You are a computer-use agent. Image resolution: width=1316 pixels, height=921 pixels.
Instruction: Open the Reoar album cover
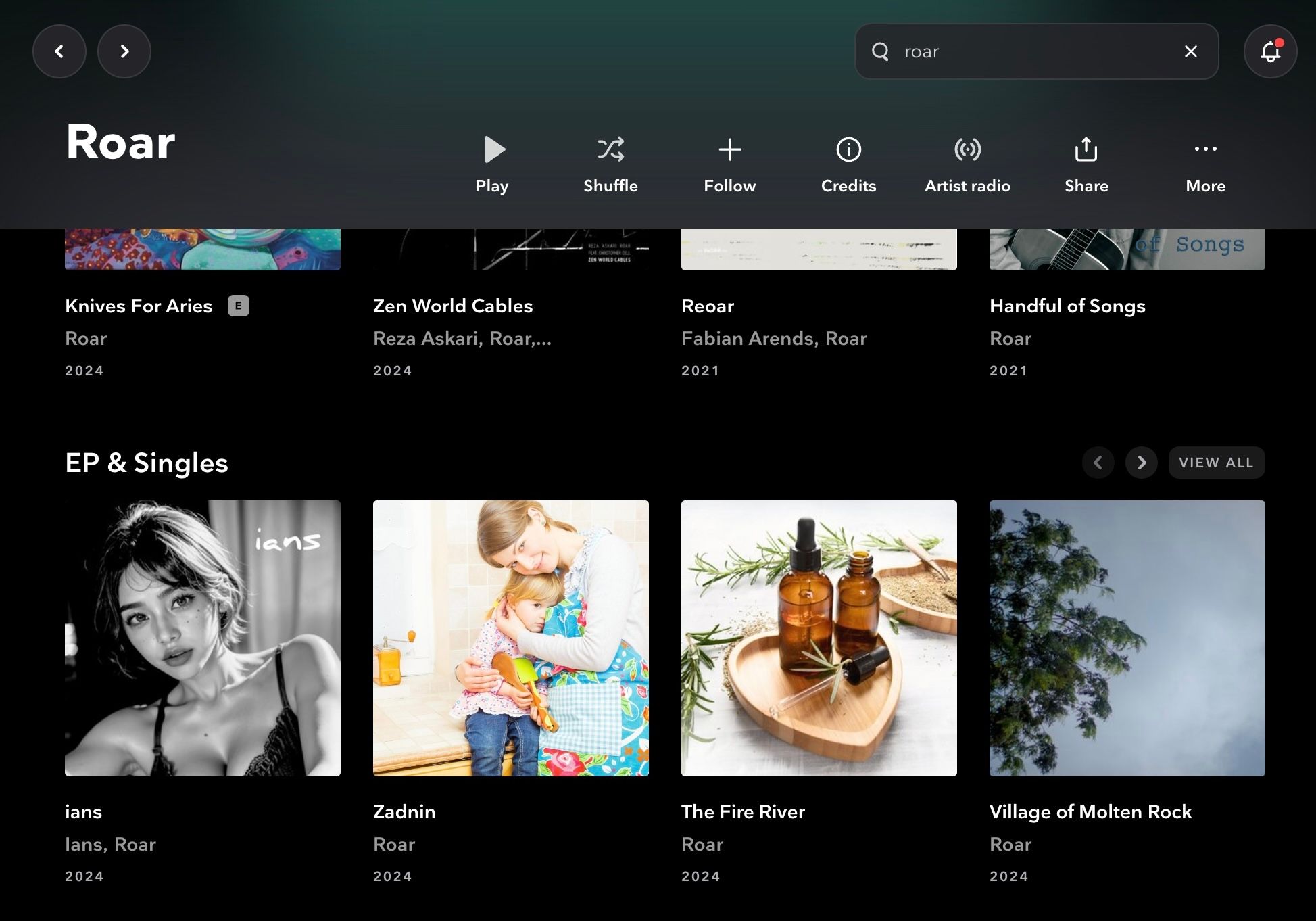point(819,250)
